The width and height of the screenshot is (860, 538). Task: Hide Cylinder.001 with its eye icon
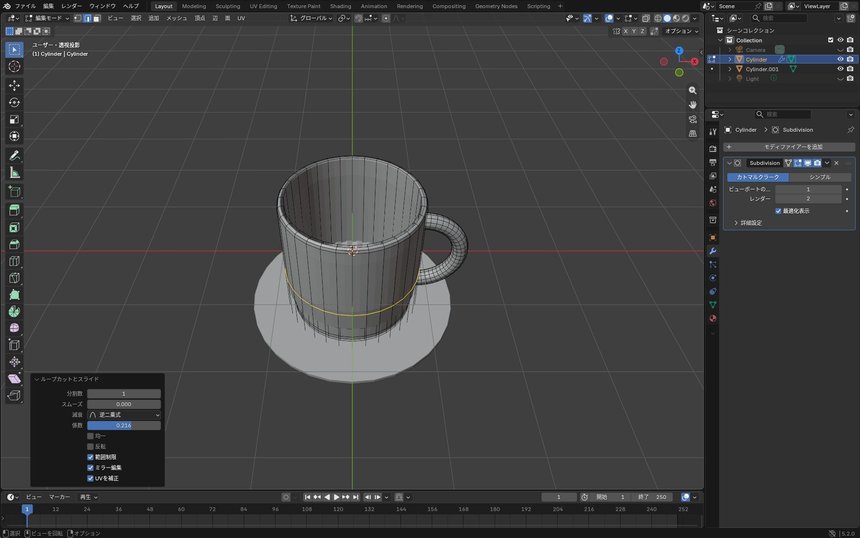(840, 69)
